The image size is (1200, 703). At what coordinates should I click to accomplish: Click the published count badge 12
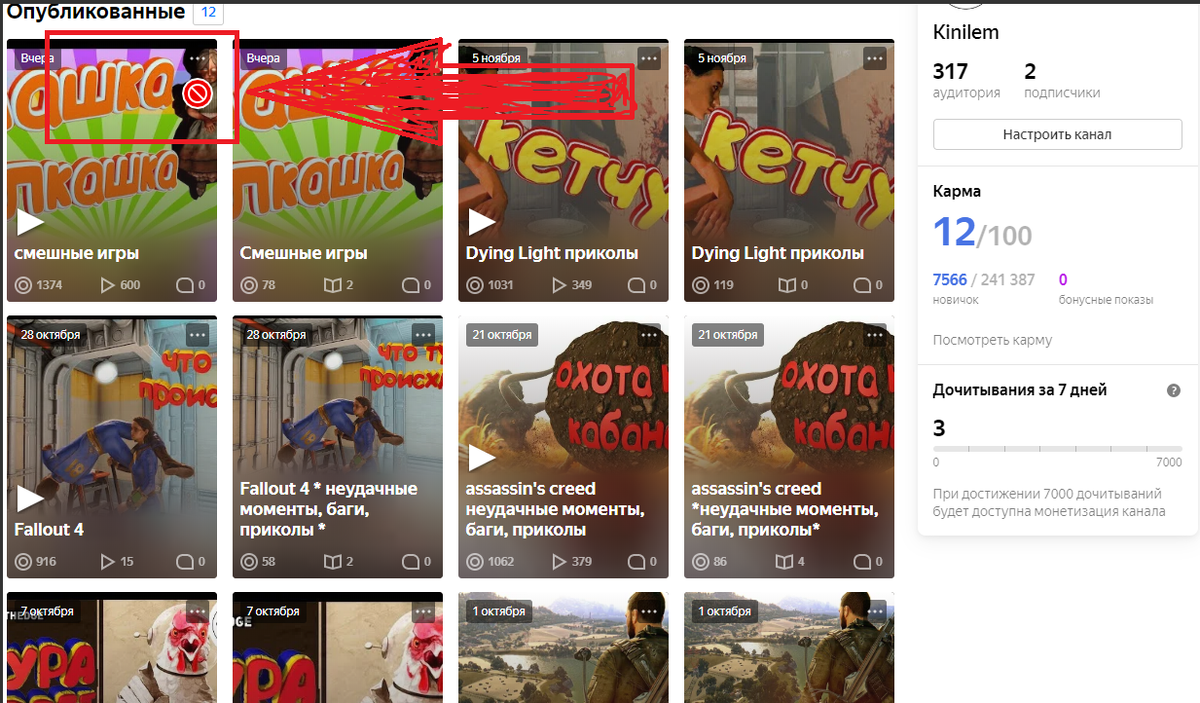(x=208, y=13)
